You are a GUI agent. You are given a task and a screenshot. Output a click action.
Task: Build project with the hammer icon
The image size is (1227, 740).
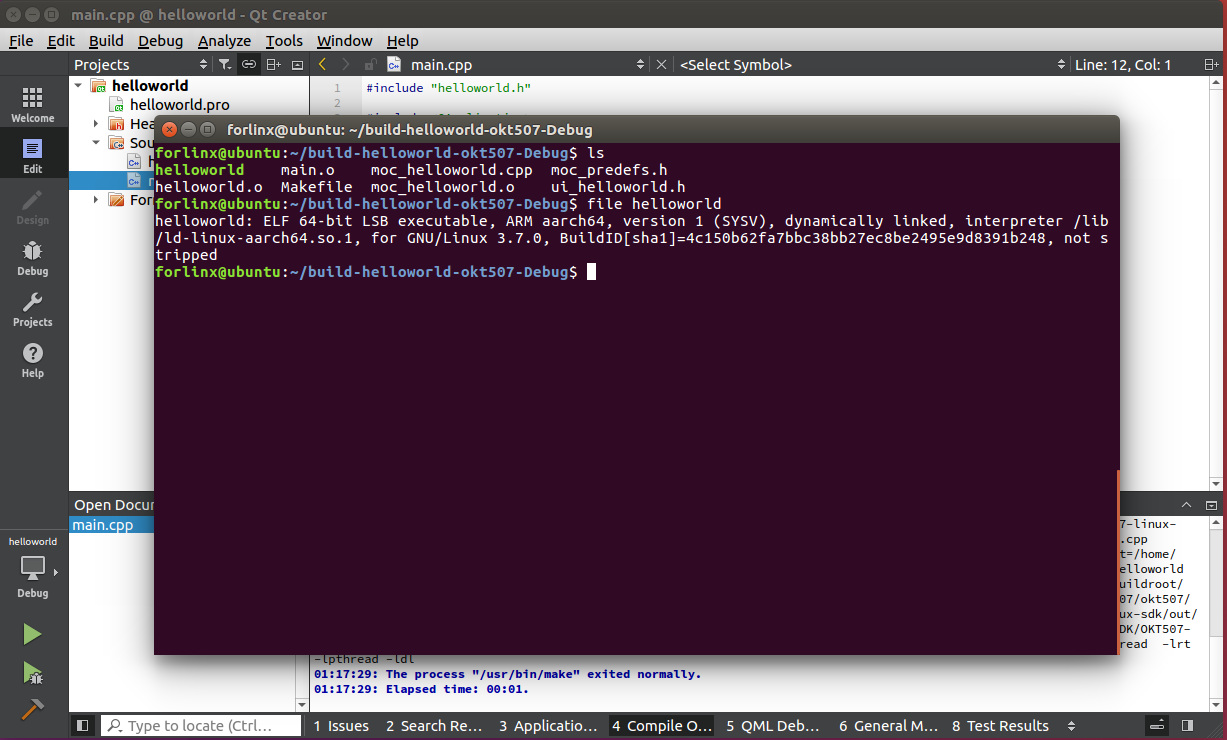click(32, 708)
